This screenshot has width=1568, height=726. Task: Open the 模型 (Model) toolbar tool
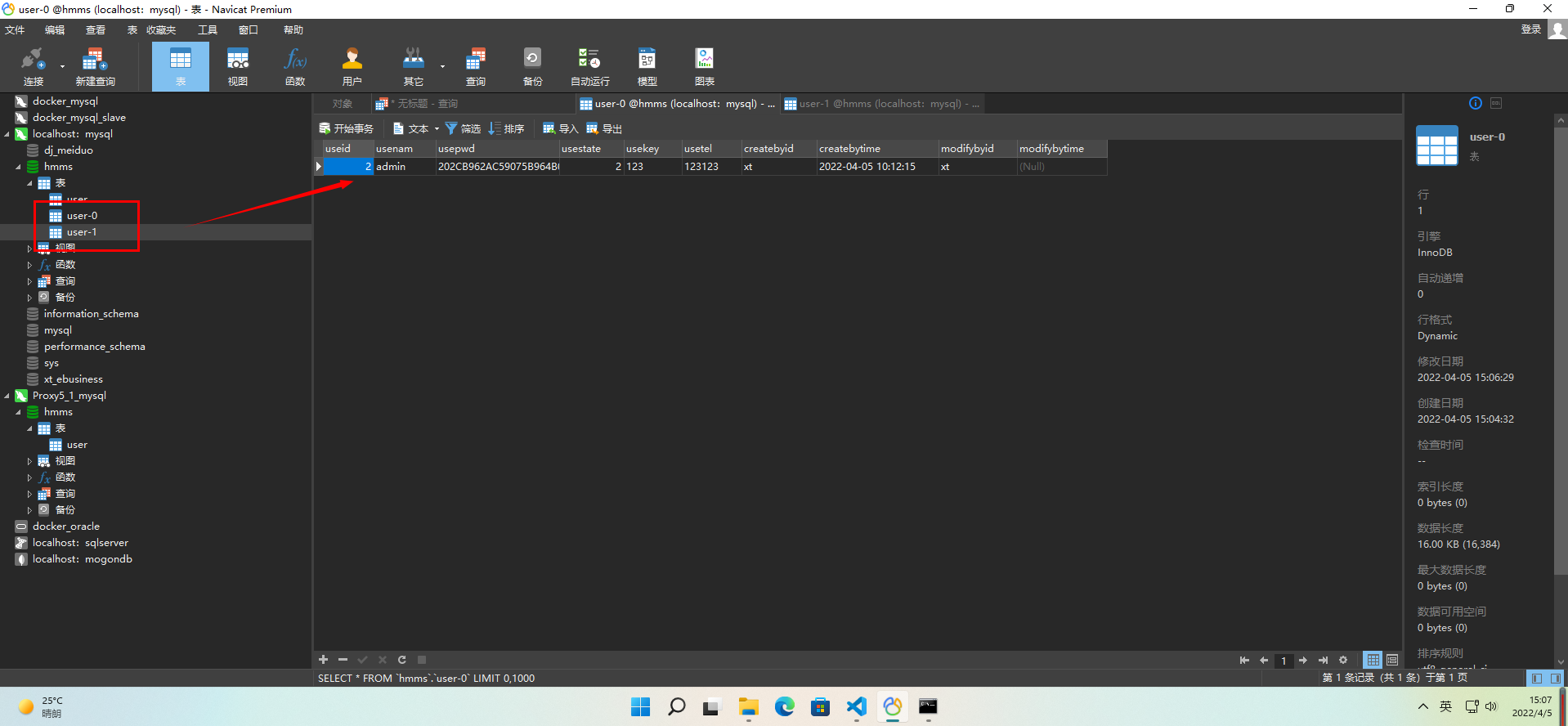[x=647, y=65]
